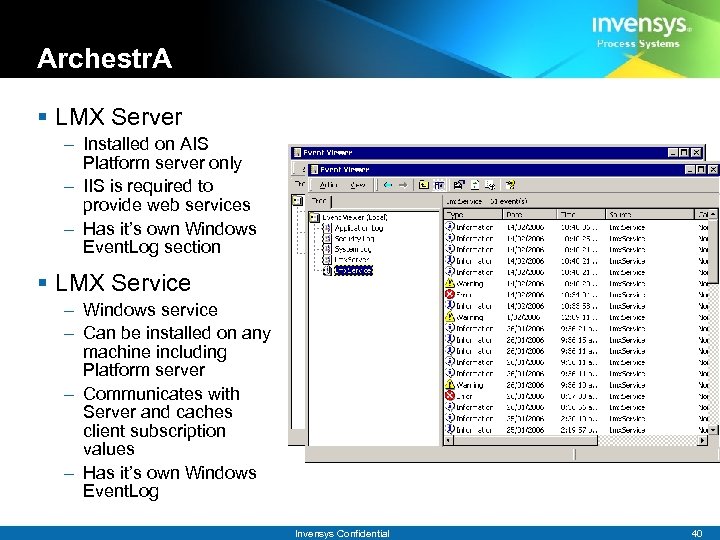Select System Log in the tree

352,249
